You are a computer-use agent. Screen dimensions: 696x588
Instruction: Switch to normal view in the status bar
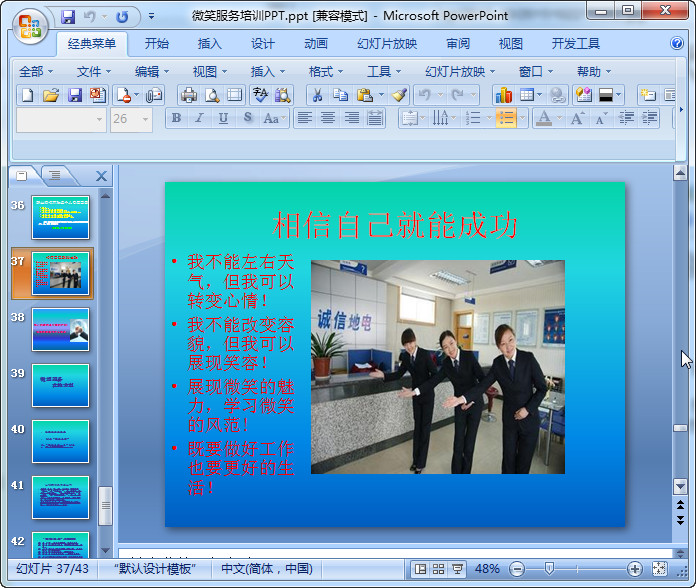coord(419,569)
